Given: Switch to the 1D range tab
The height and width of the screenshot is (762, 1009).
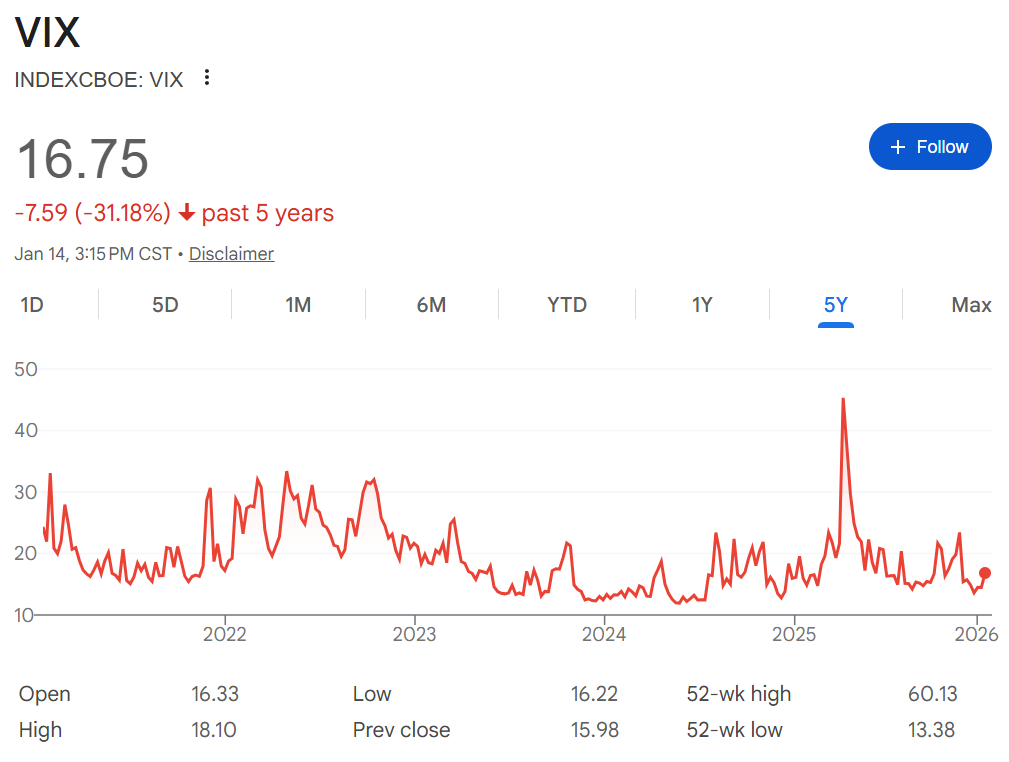Looking at the screenshot, I should point(32,305).
